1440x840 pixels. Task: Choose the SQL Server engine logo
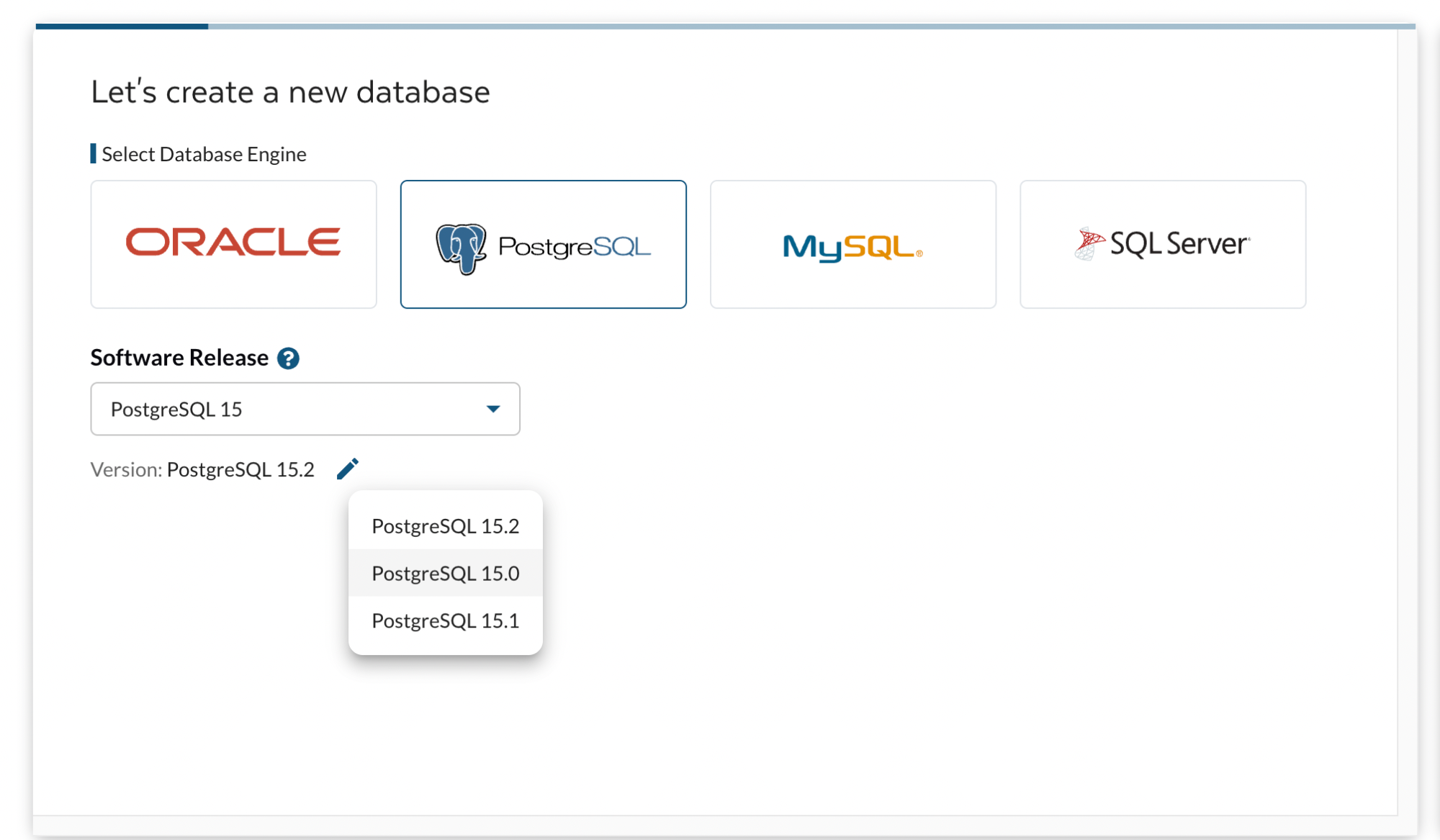coord(1161,244)
